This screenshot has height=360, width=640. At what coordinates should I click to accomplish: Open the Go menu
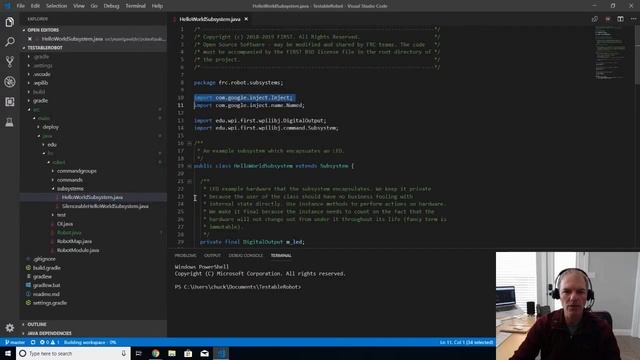[94, 6]
